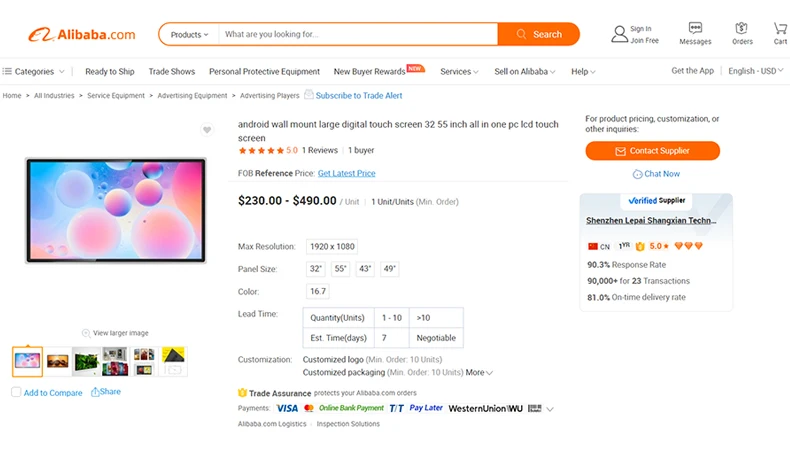Click the Get Latest Price link
The height and width of the screenshot is (460, 790).
pyautogui.click(x=346, y=173)
